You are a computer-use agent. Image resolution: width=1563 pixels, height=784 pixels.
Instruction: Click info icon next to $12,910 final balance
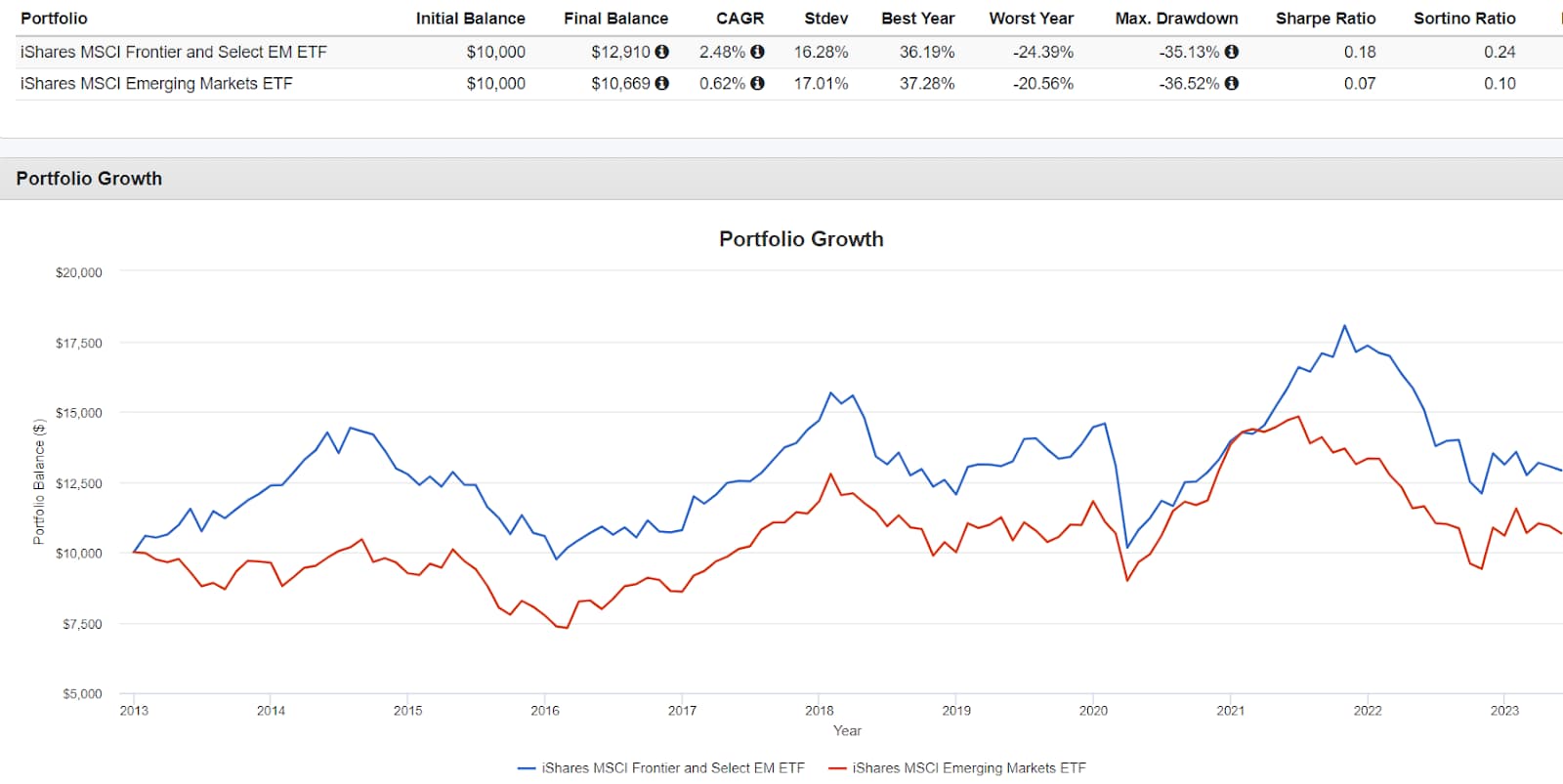pyautogui.click(x=662, y=52)
